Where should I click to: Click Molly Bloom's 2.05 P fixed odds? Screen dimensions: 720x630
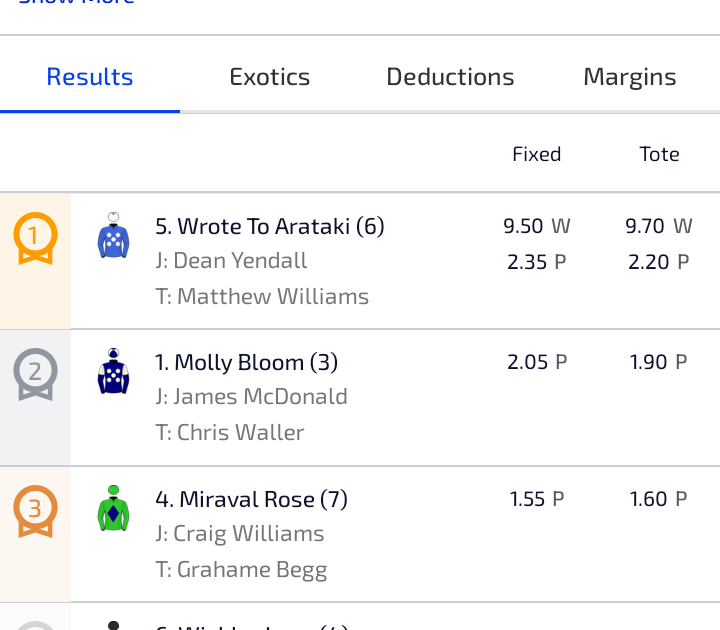tap(537, 362)
